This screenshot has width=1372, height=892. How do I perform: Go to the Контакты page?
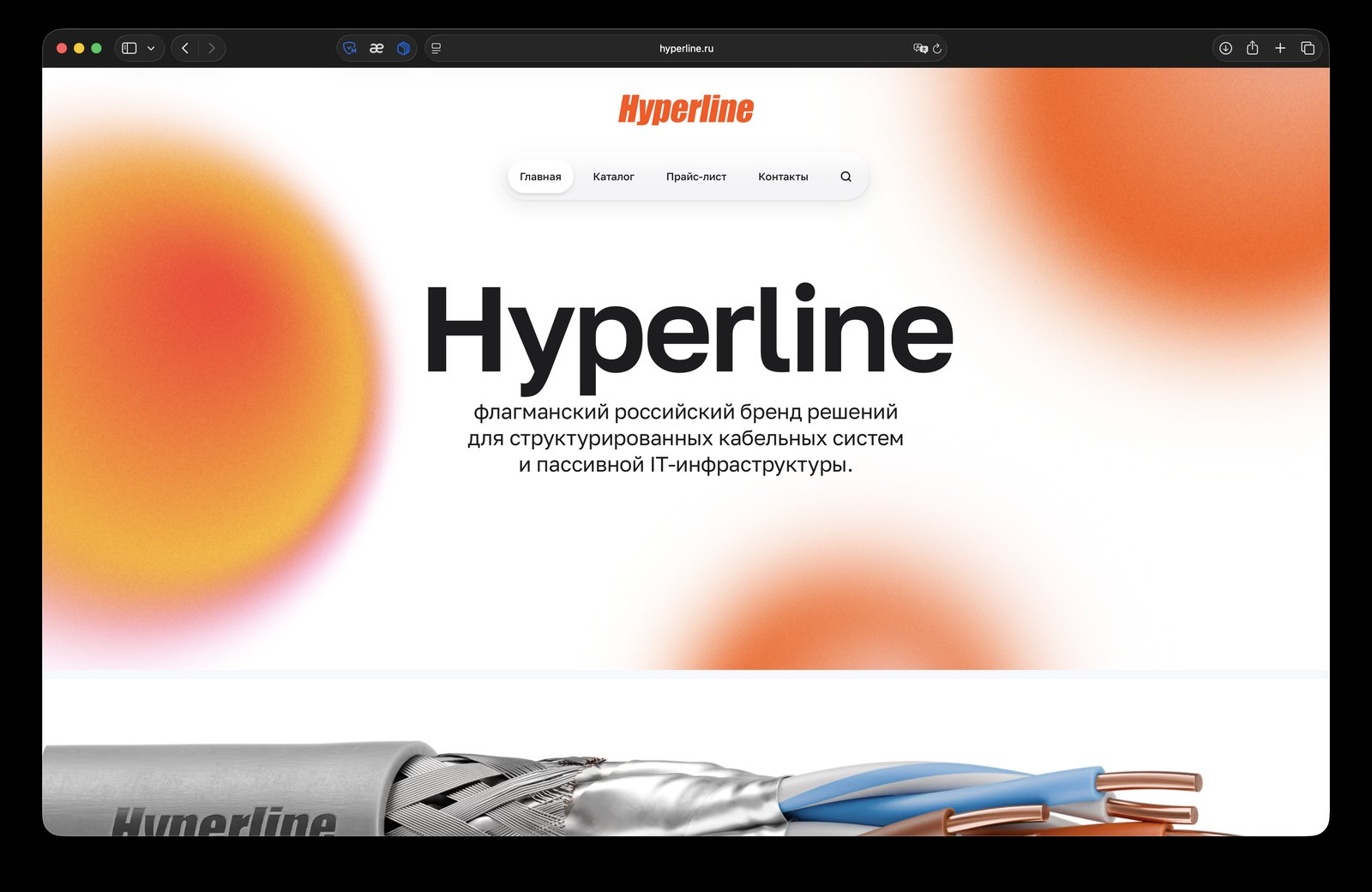coord(783,177)
